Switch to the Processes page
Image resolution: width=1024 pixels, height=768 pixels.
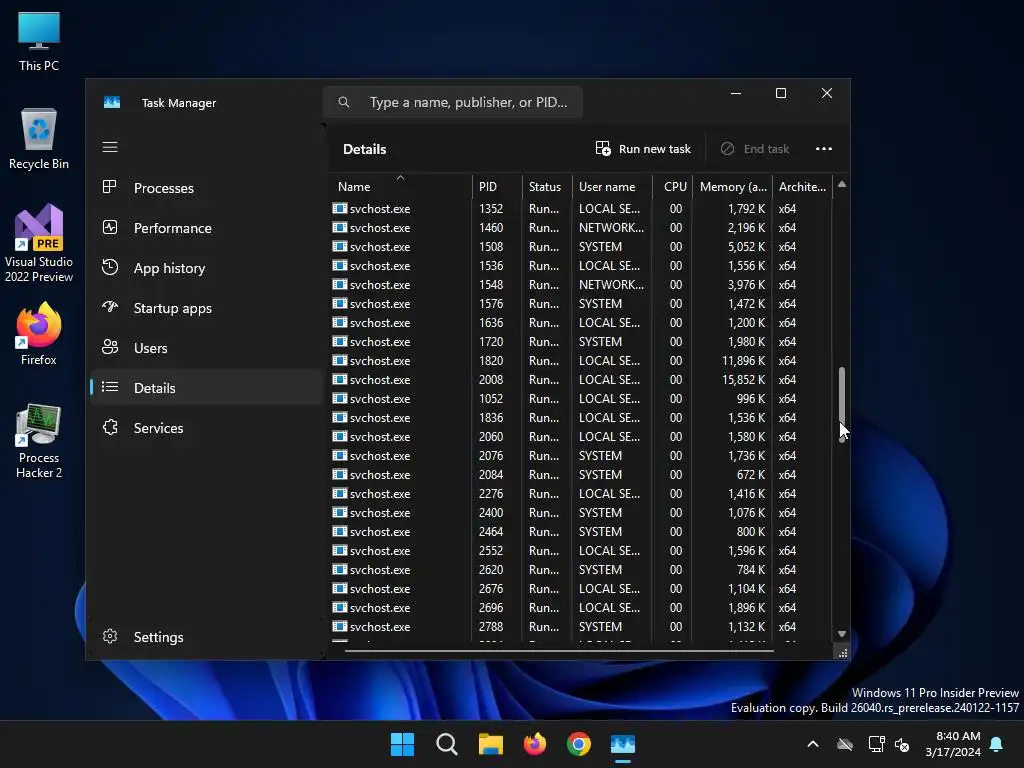(206, 188)
